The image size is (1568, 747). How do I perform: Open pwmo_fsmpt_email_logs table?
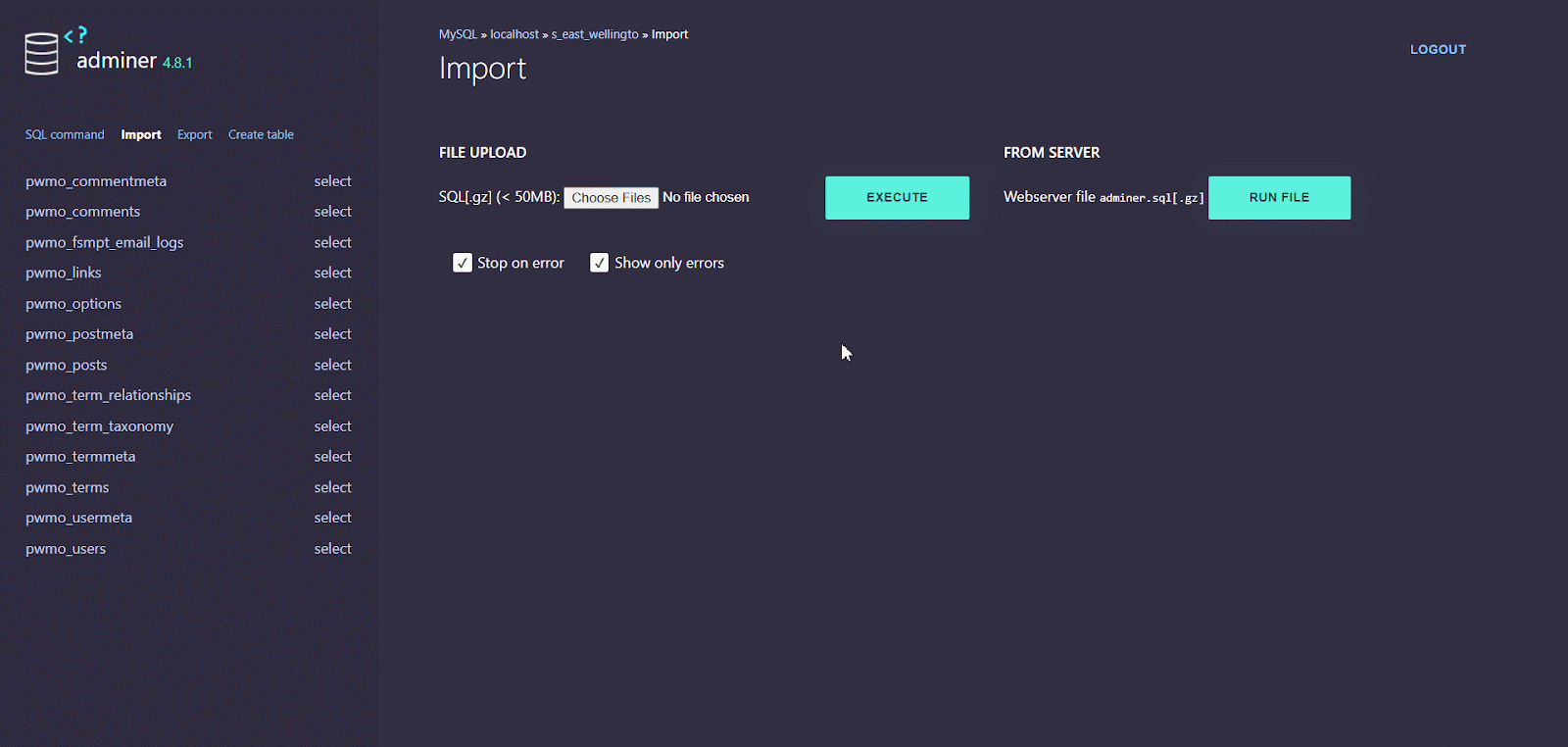(104, 242)
